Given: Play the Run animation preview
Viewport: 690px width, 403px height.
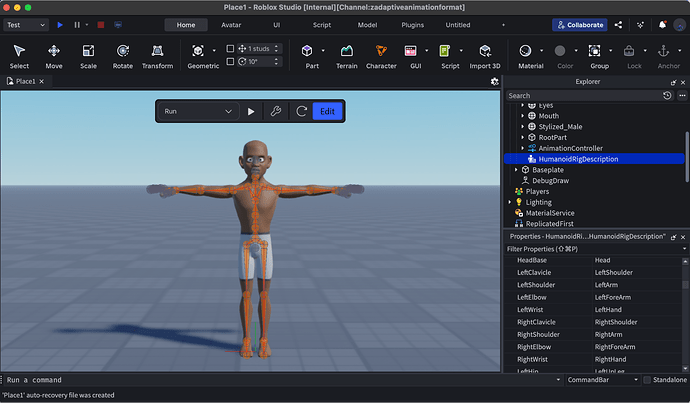Looking at the screenshot, I should (251, 111).
